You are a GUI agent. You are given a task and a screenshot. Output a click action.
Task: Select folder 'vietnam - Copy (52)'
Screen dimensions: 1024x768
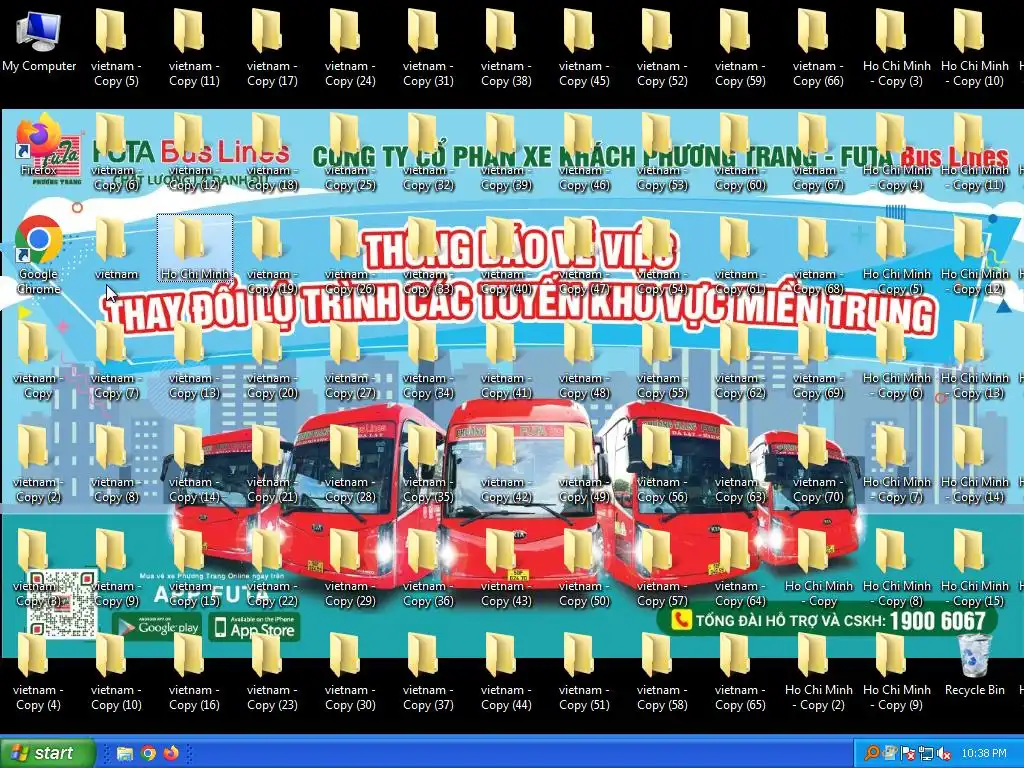[662, 49]
